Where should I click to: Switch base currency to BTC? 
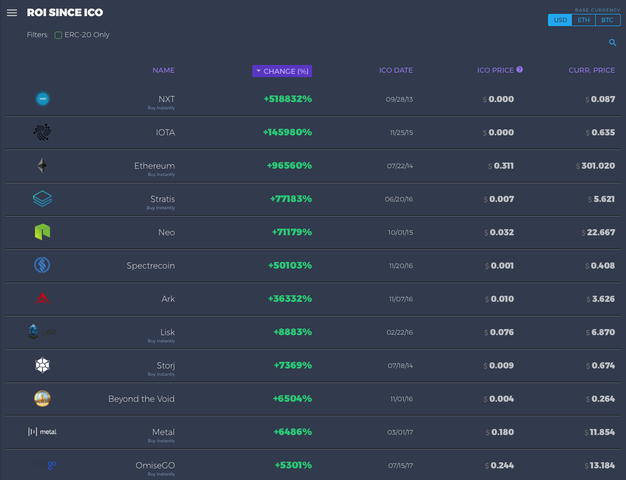[607, 20]
